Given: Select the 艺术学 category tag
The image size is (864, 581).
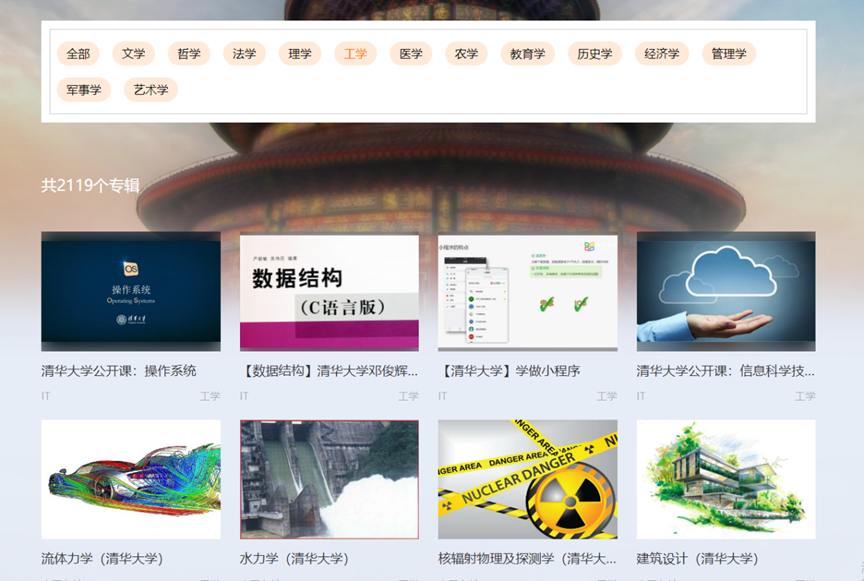Looking at the screenshot, I should [151, 90].
